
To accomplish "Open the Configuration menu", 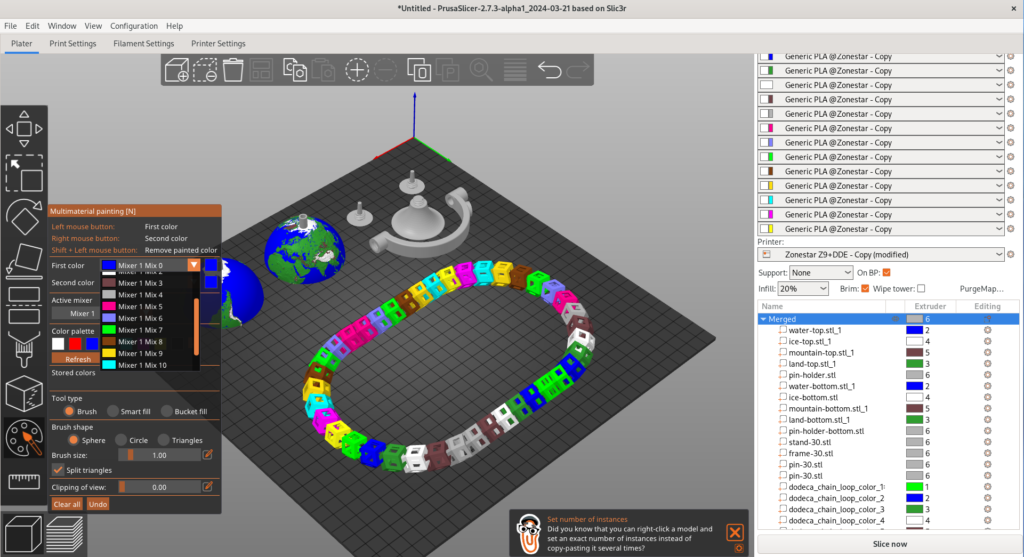I will click(x=134, y=25).
